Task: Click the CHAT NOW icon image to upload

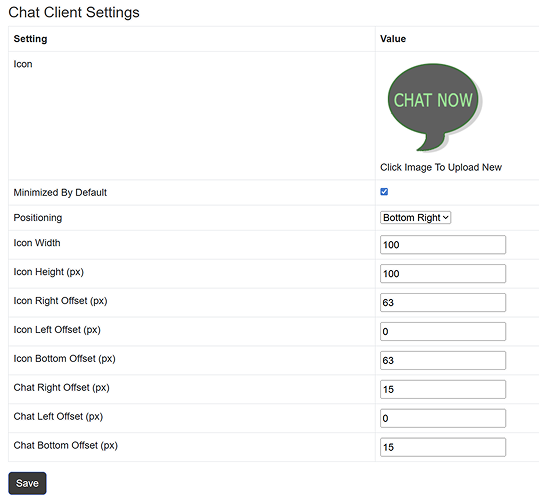Action: click(x=434, y=108)
